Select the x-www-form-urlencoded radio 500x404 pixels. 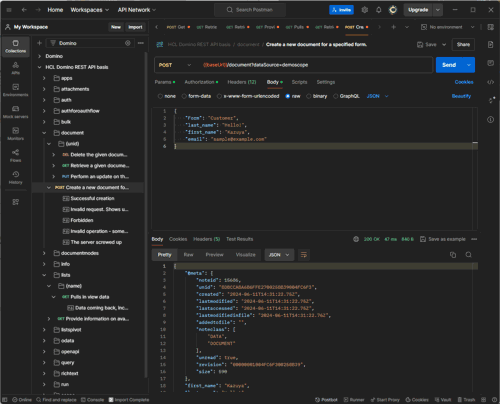point(219,96)
